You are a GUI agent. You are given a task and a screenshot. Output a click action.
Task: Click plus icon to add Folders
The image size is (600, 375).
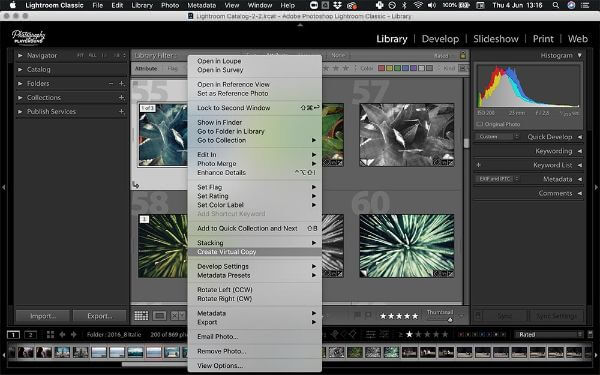122,83
